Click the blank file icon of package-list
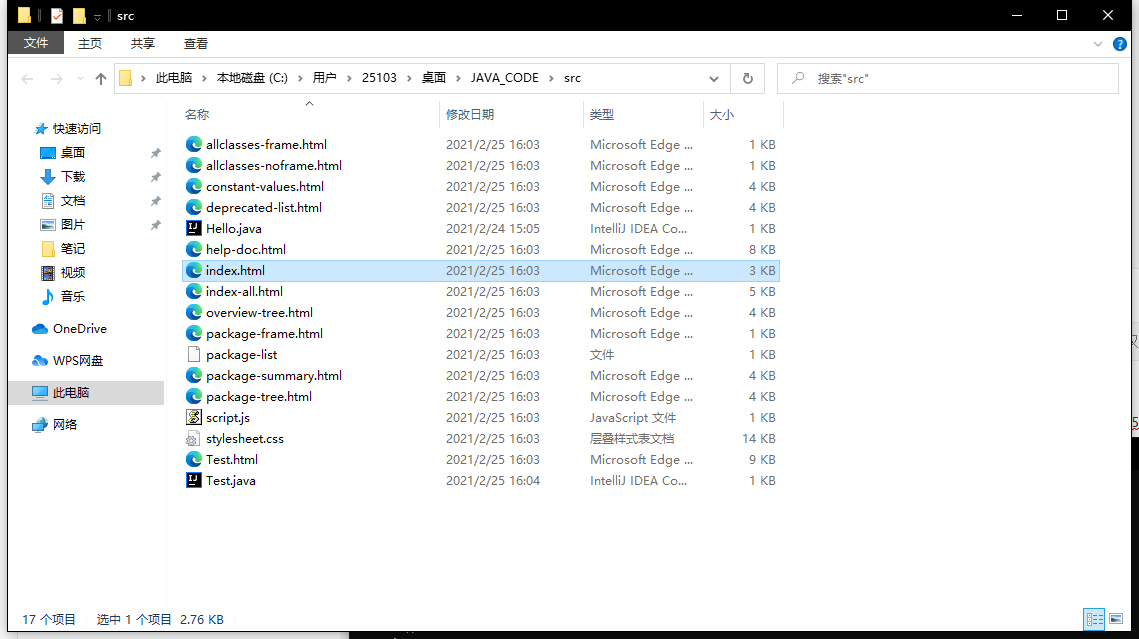Image resolution: width=1139 pixels, height=639 pixels. [193, 354]
